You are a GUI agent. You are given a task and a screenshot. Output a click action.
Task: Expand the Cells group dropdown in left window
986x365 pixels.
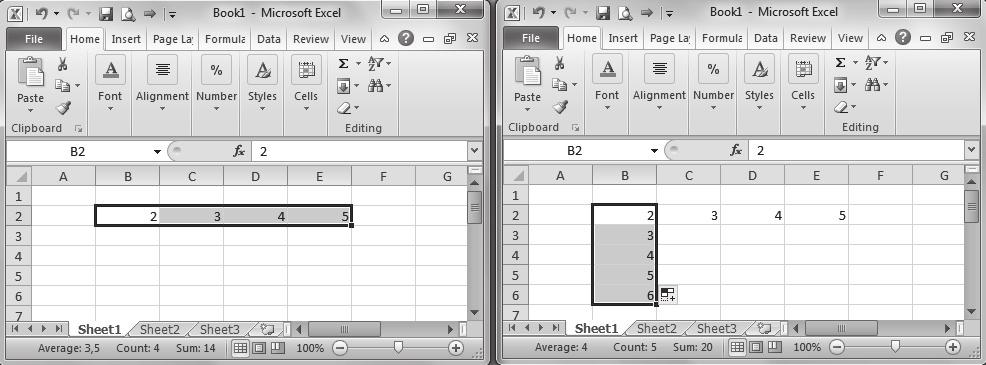(306, 109)
